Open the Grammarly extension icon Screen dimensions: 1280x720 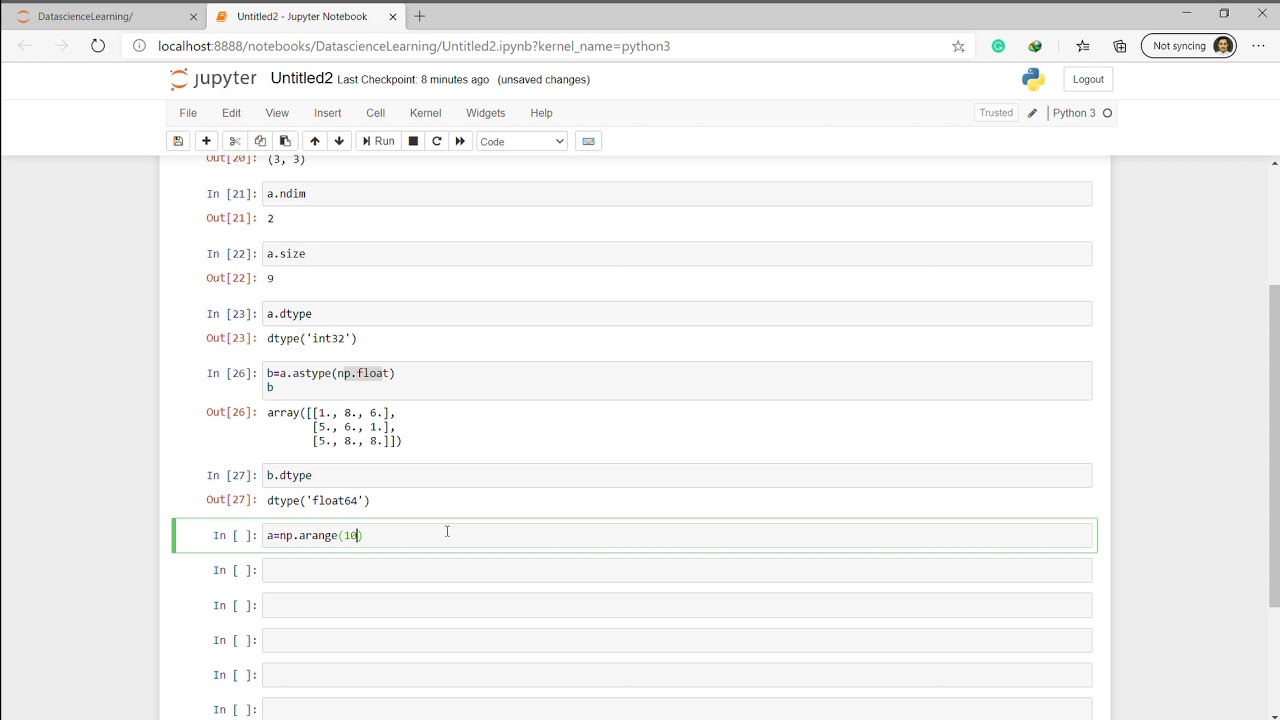pos(998,46)
